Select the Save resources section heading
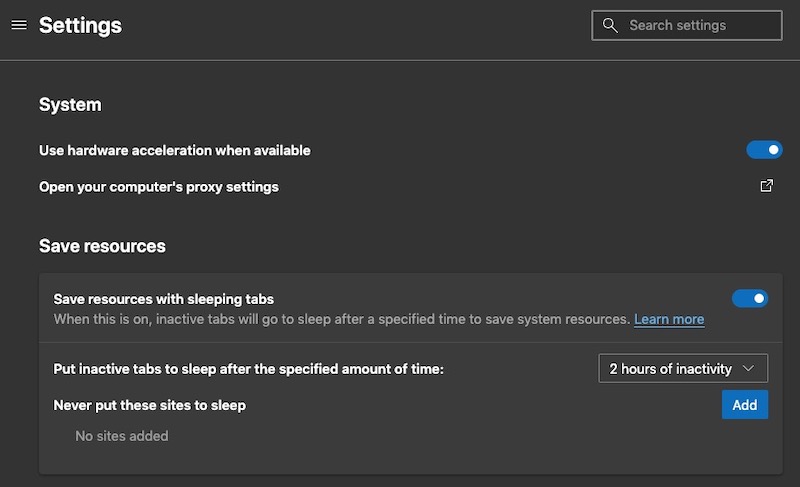 click(x=102, y=246)
